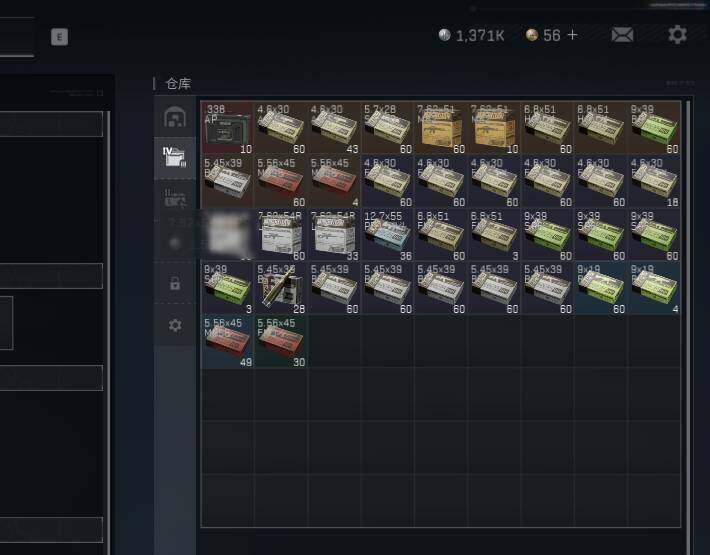The width and height of the screenshot is (710, 555).
Task: Unlock the locked storage slot
Action: pyautogui.click(x=175, y=283)
